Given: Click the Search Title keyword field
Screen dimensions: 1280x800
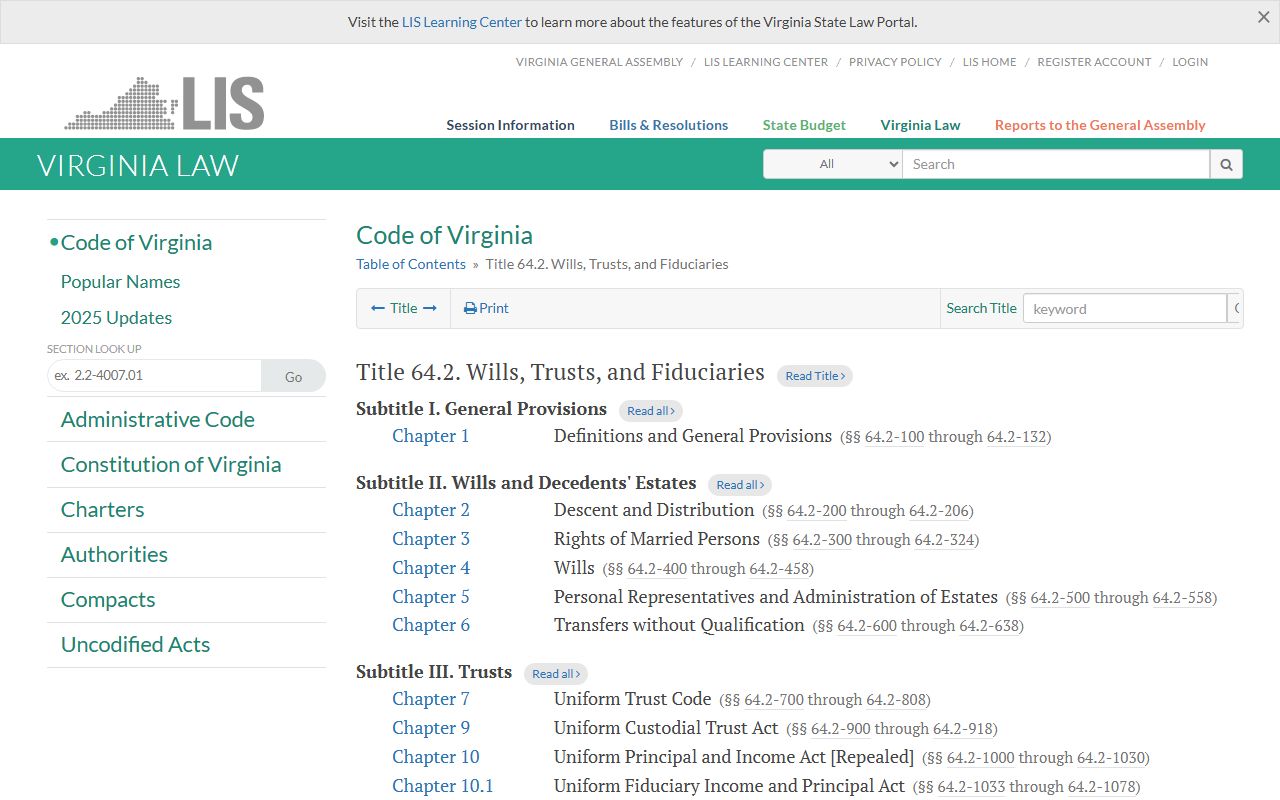Looking at the screenshot, I should tap(1125, 308).
